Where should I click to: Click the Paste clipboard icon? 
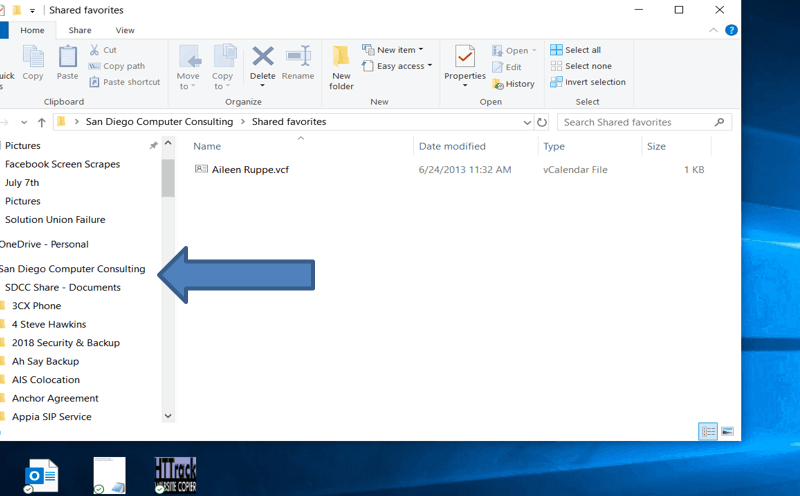67,56
